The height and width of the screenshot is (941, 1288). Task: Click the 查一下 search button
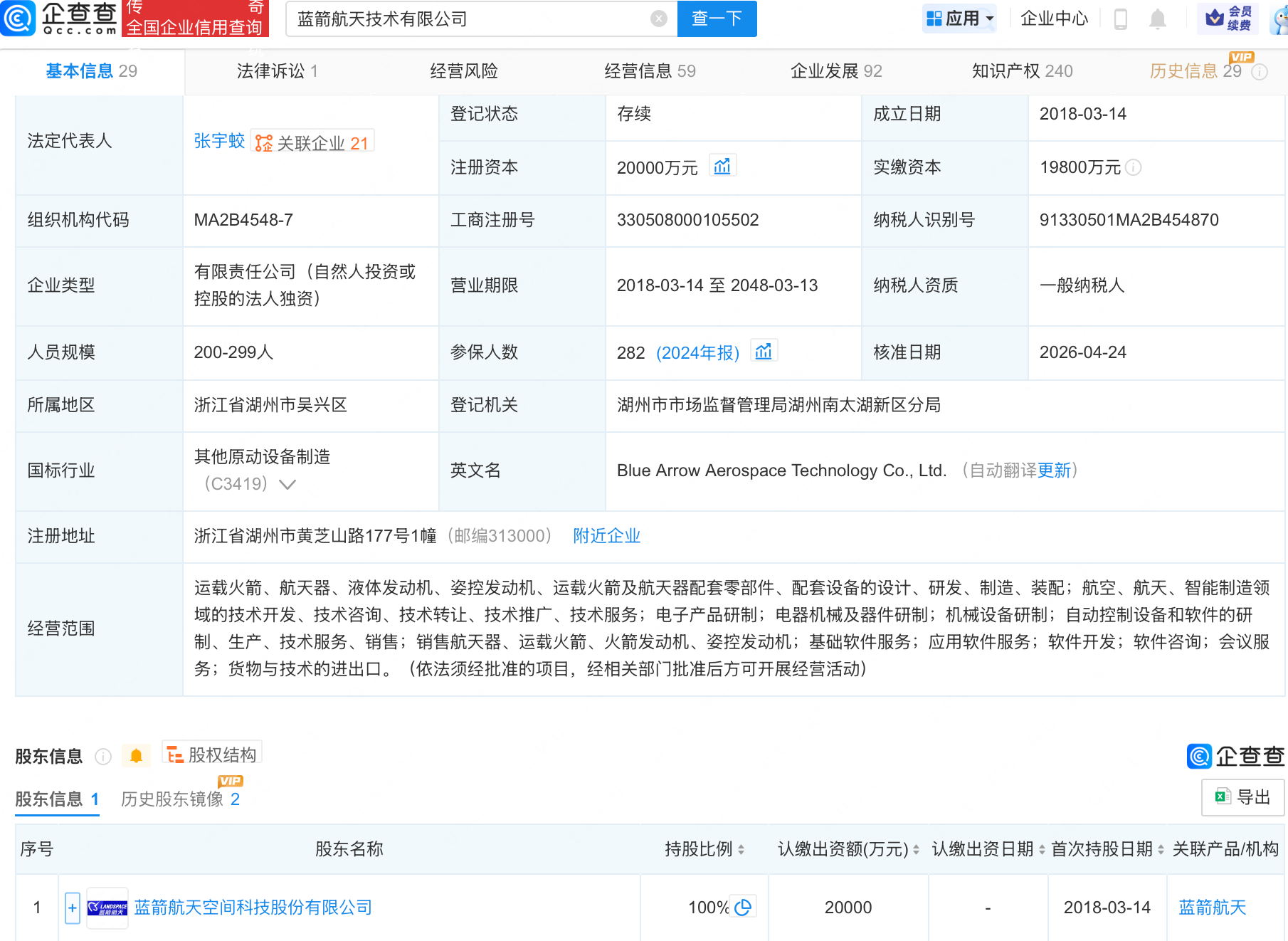point(717,19)
